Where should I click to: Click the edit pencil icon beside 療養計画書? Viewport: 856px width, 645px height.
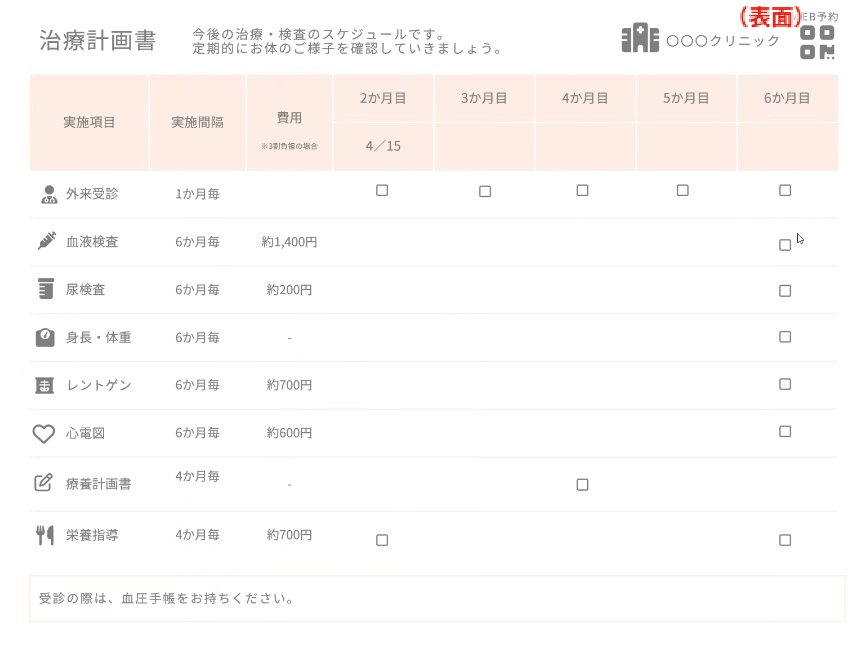[44, 482]
